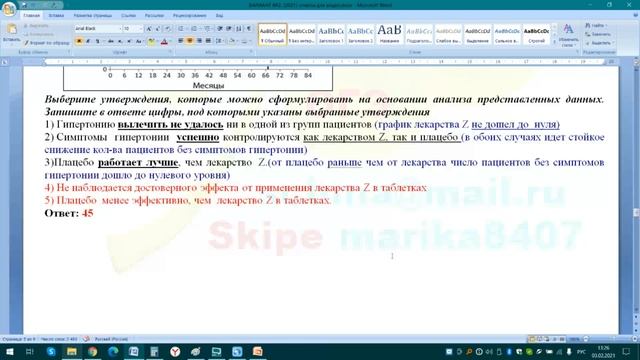This screenshot has width=640, height=360.
Task: Click Find (Найти) in Editing group
Action: tap(597, 26)
